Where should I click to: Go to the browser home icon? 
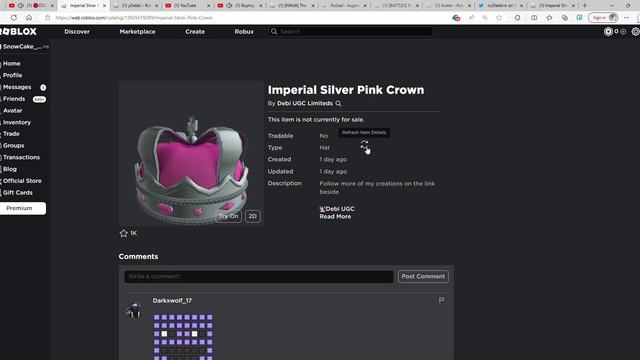(29, 18)
